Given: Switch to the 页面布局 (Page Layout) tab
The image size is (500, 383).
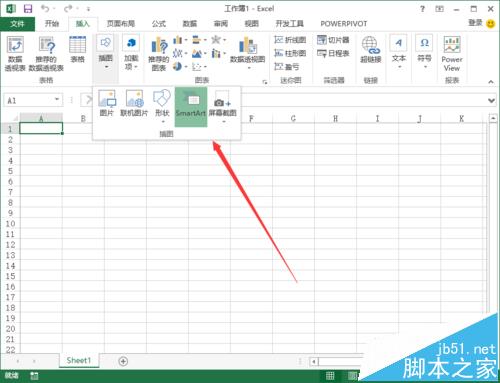Looking at the screenshot, I should tap(121, 24).
